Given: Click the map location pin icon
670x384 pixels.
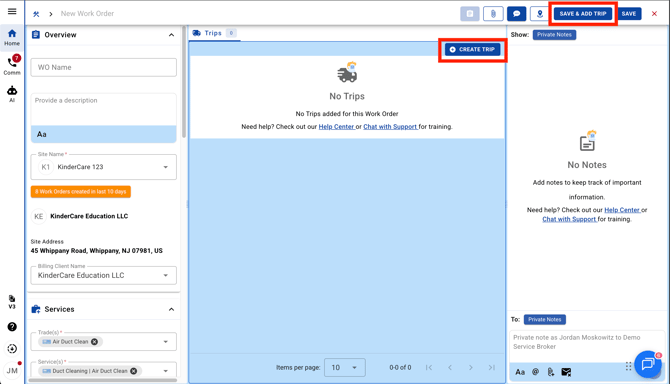Looking at the screenshot, I should pyautogui.click(x=540, y=14).
